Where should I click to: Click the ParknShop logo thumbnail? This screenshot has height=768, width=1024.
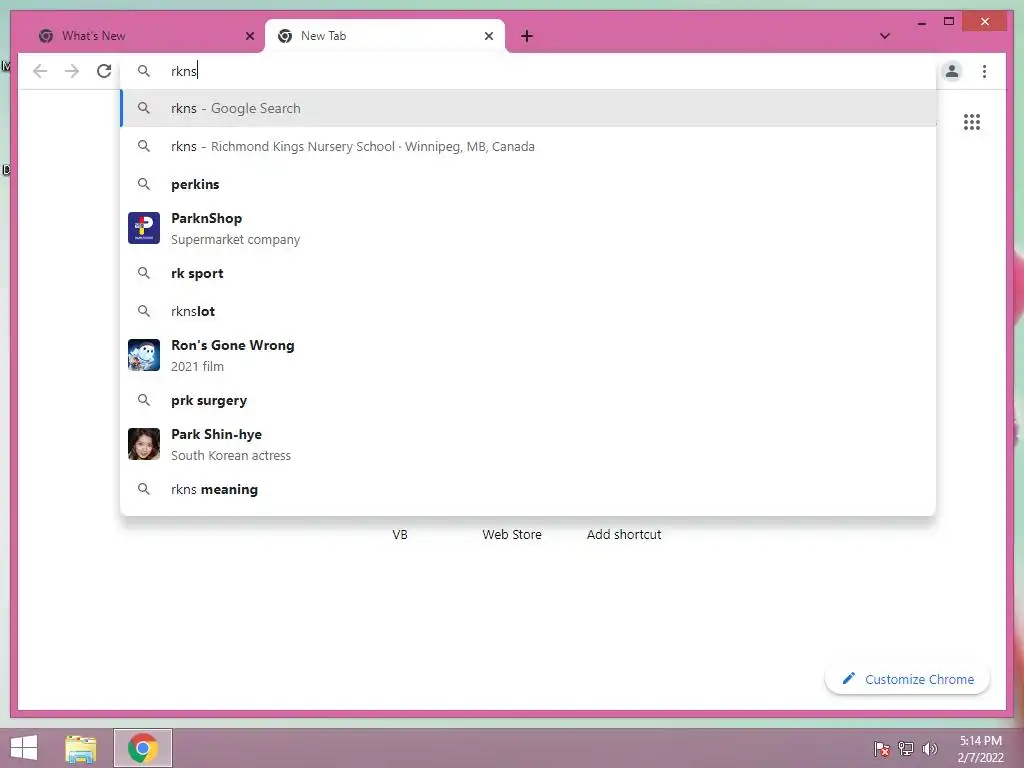pos(144,228)
